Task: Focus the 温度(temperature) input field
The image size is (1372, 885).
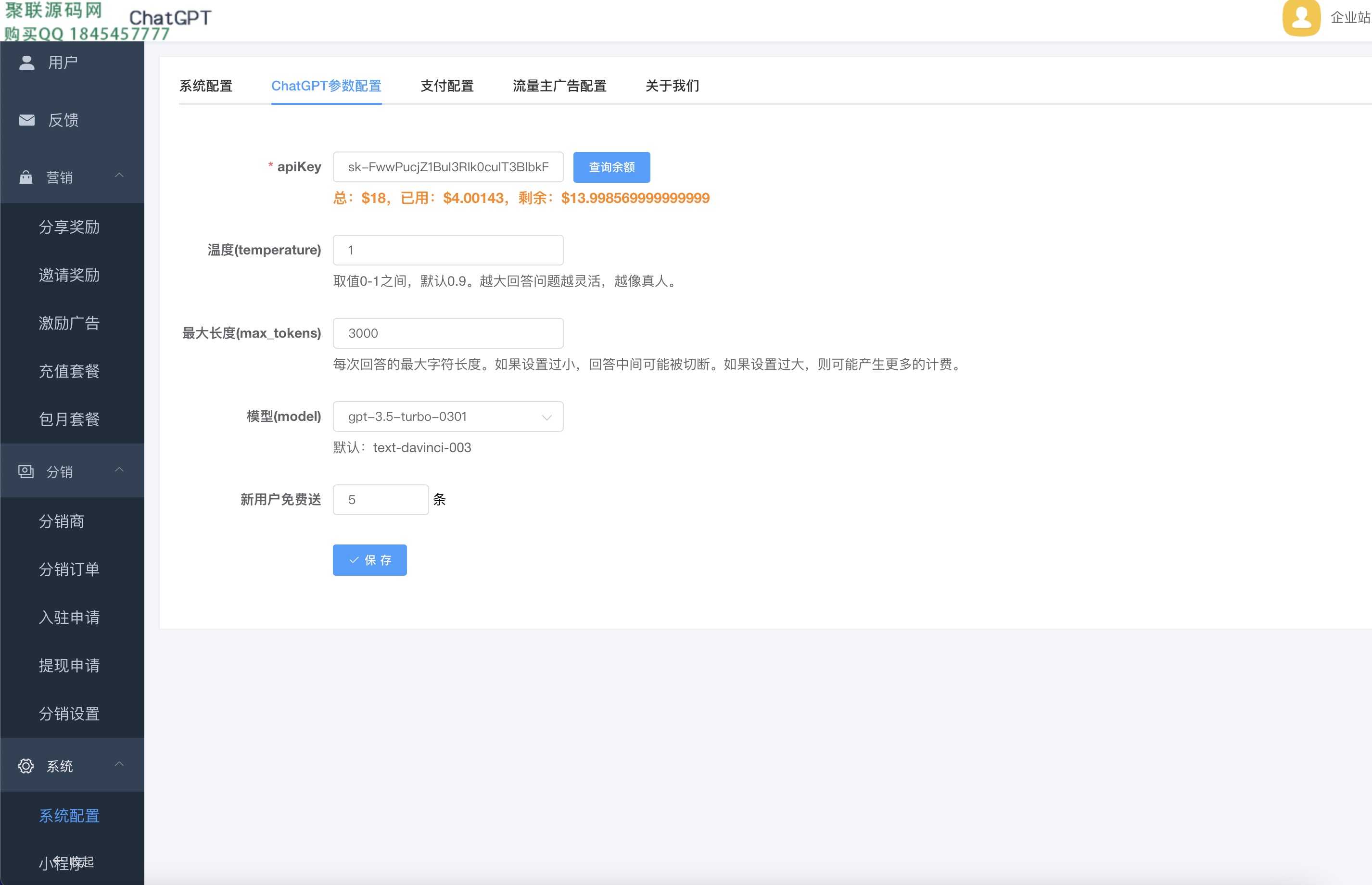Action: [x=448, y=250]
